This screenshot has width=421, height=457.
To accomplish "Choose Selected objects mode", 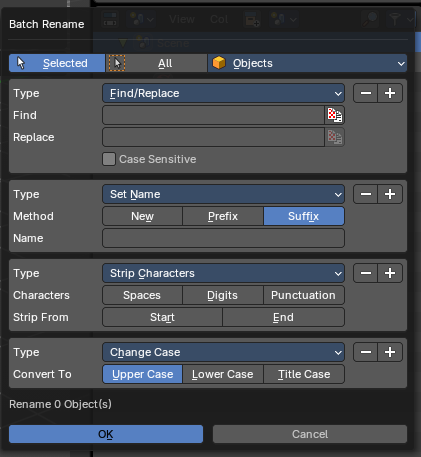I will coord(57,63).
